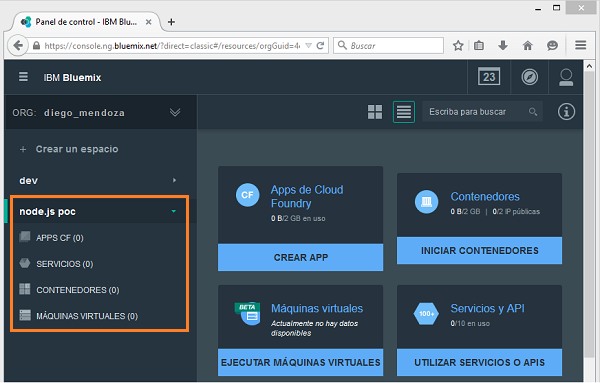Click the MÁQUINAS VIRTUALES sidebar icon

point(25,315)
